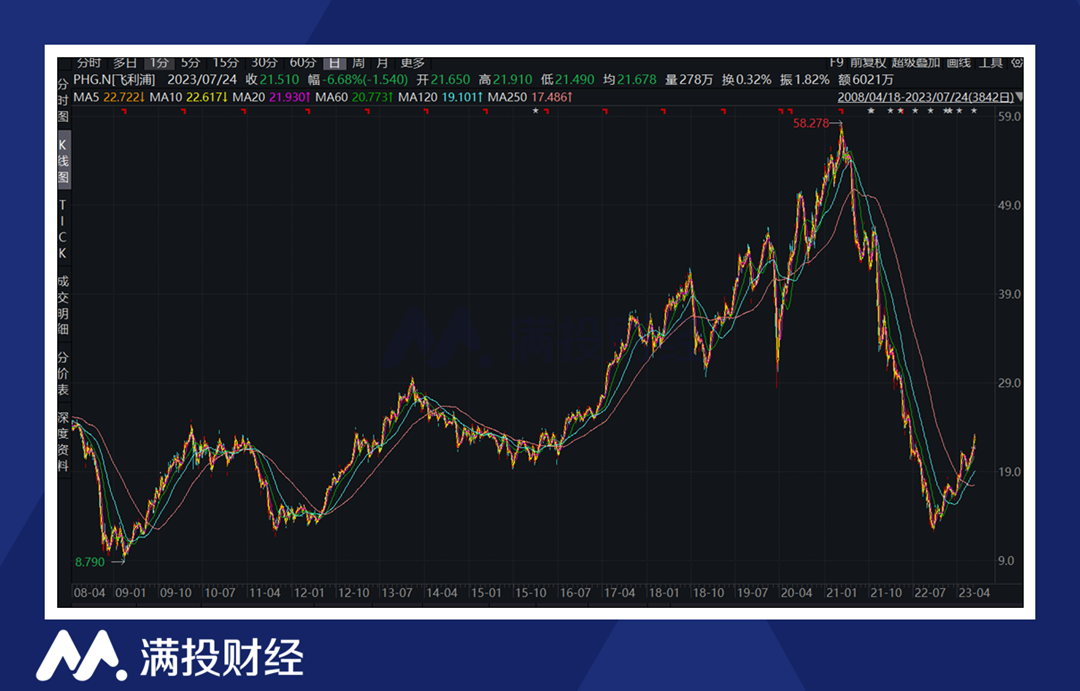Open the date range dropdown 2008/04/18-2023/07/24

coord(929,97)
